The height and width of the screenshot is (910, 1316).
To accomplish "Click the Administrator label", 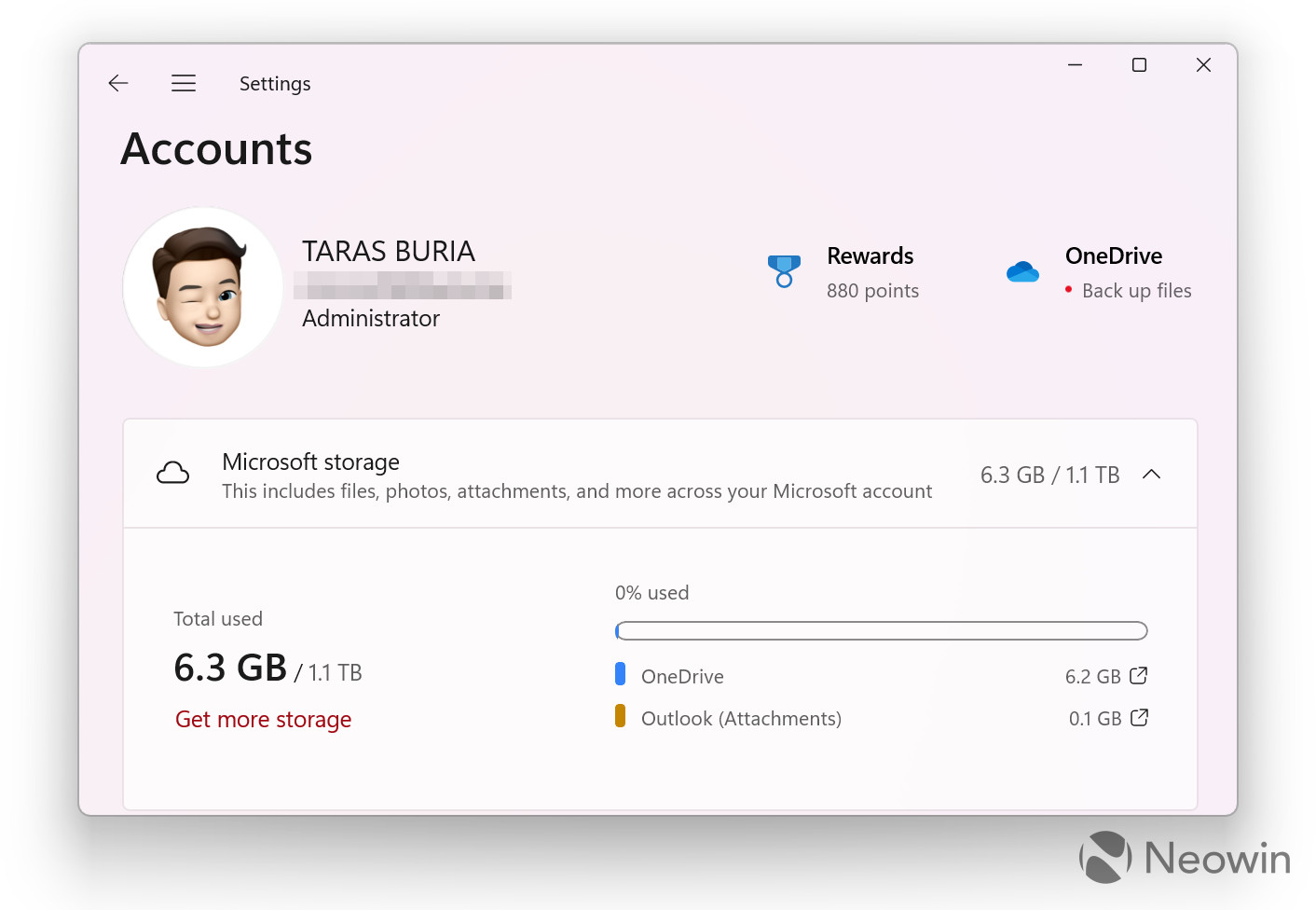I will click(371, 318).
